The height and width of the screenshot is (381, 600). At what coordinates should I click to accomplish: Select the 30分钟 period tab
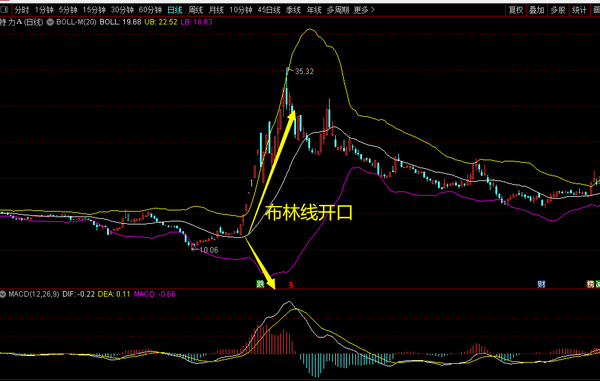(x=122, y=10)
